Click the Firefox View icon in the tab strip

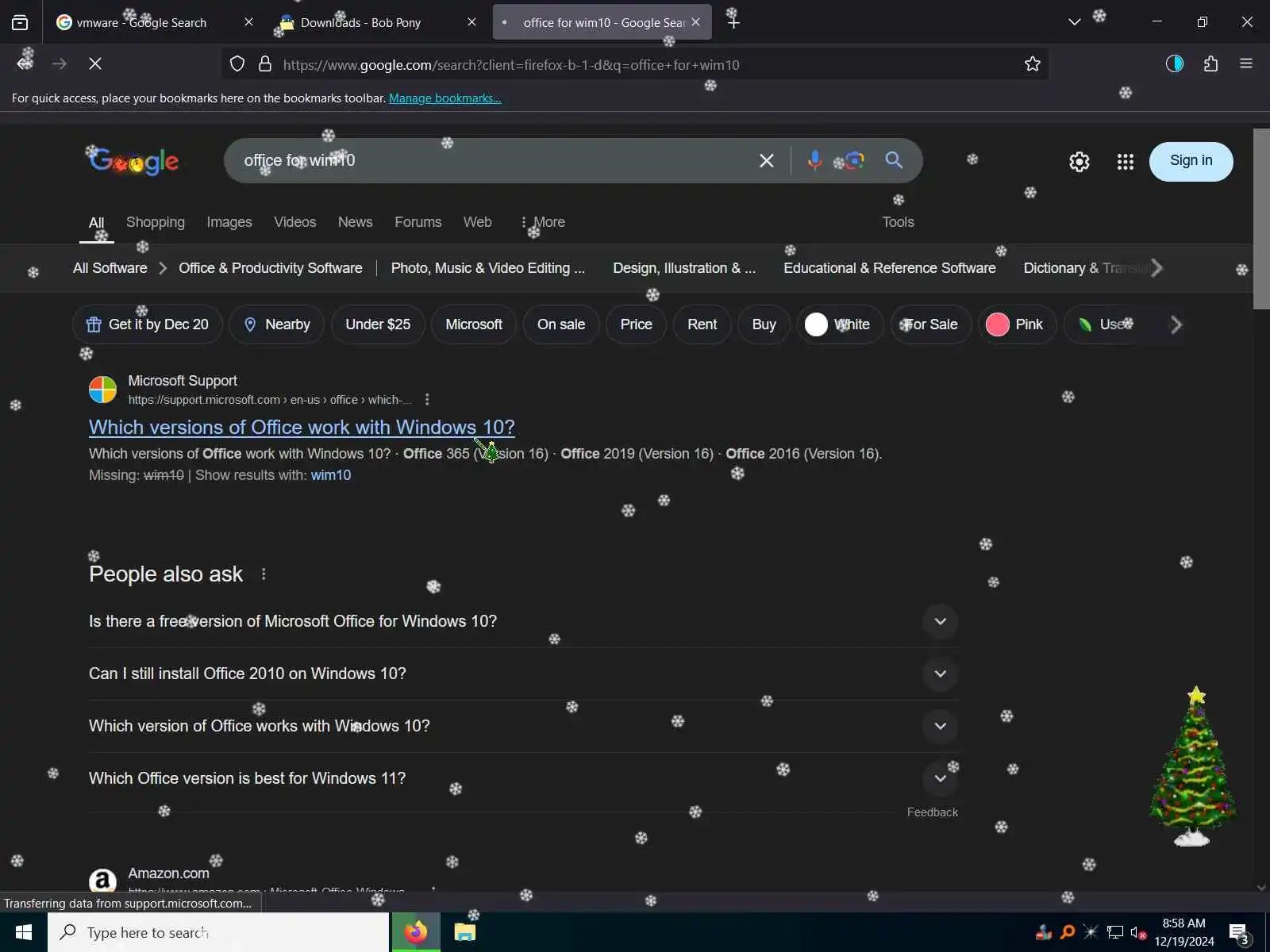[x=20, y=22]
